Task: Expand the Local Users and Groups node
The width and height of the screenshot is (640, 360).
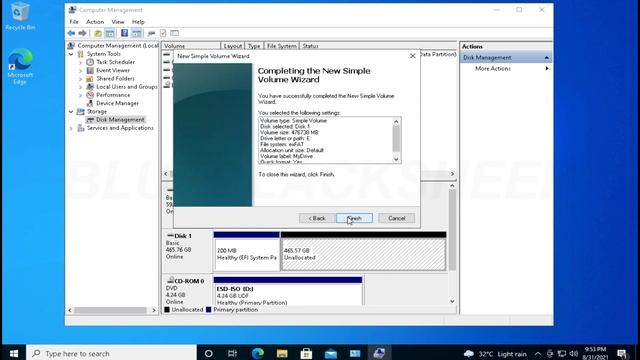Action: click(80, 87)
